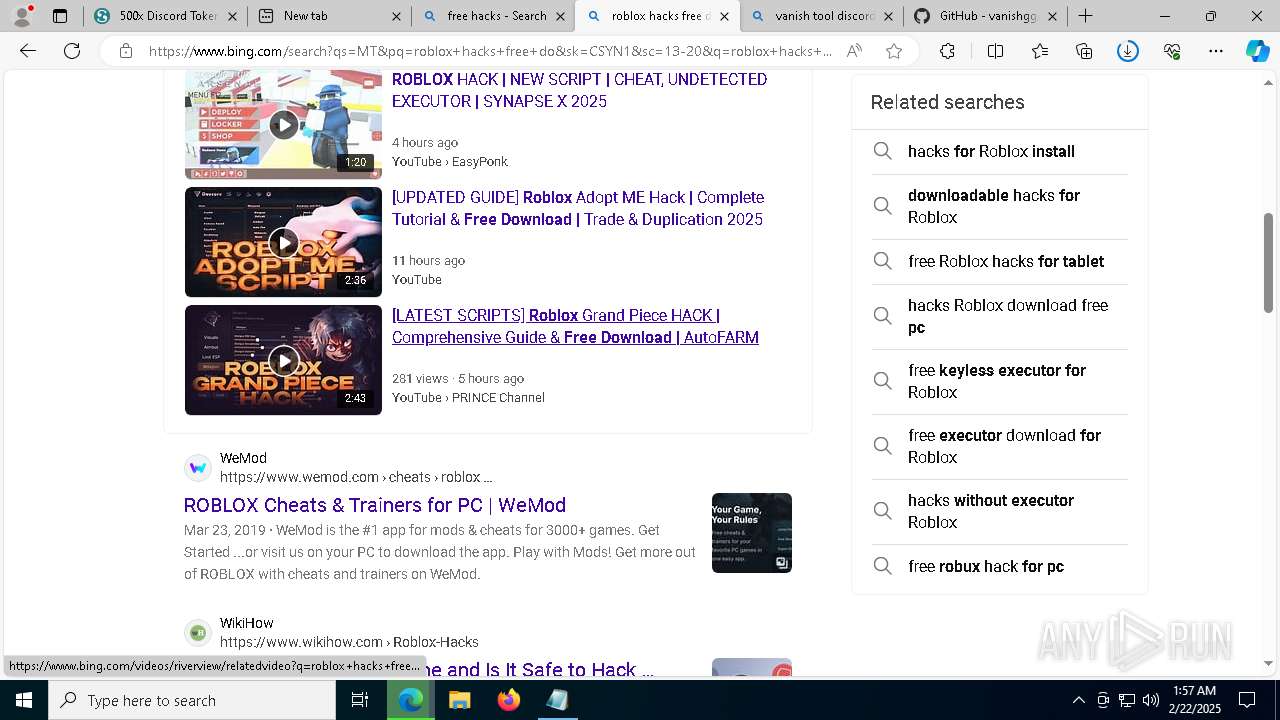Screen dimensions: 1280x720
Task: Open the taskbar clock showing 1:57 AM
Action: pos(1194,700)
